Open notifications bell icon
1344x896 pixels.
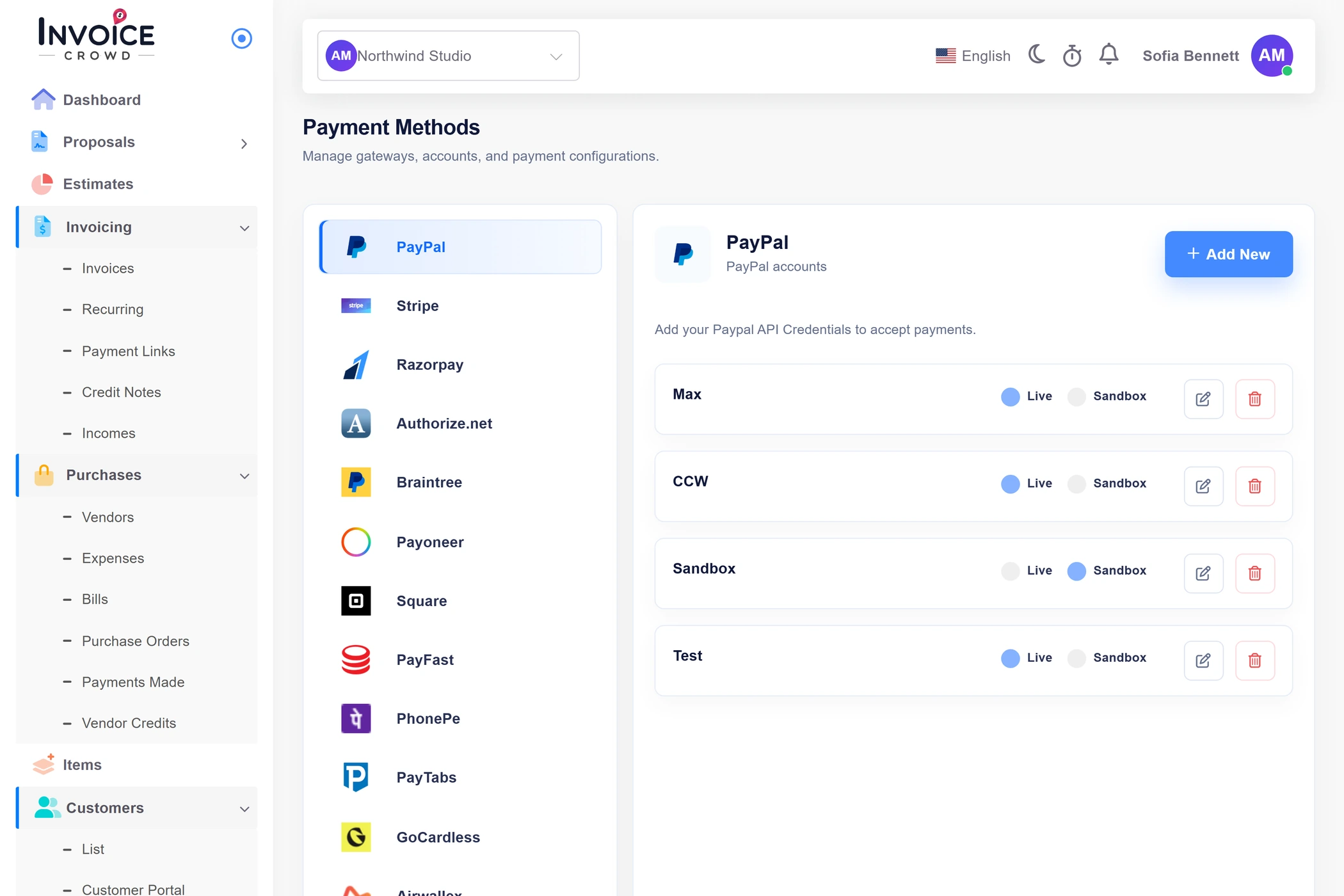pos(1108,55)
